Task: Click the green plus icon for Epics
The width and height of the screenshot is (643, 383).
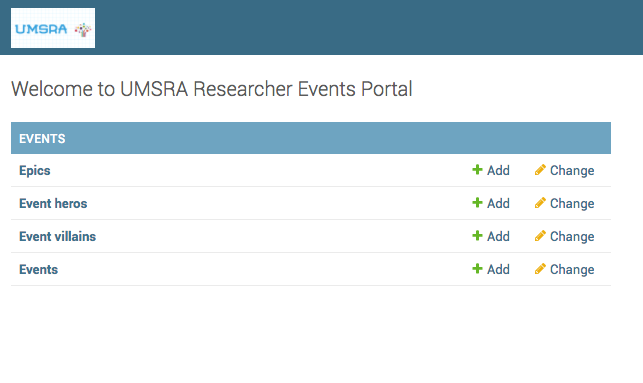Action: (477, 170)
